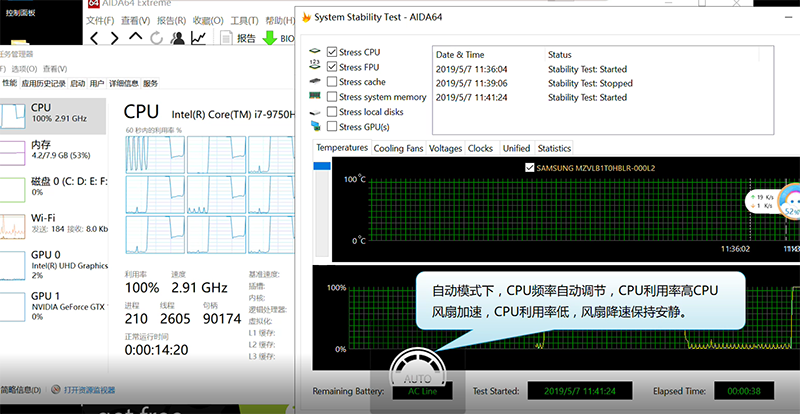Open the graph chart icon in AIDA64 toolbar
The width and height of the screenshot is (800, 414).
coord(198,38)
